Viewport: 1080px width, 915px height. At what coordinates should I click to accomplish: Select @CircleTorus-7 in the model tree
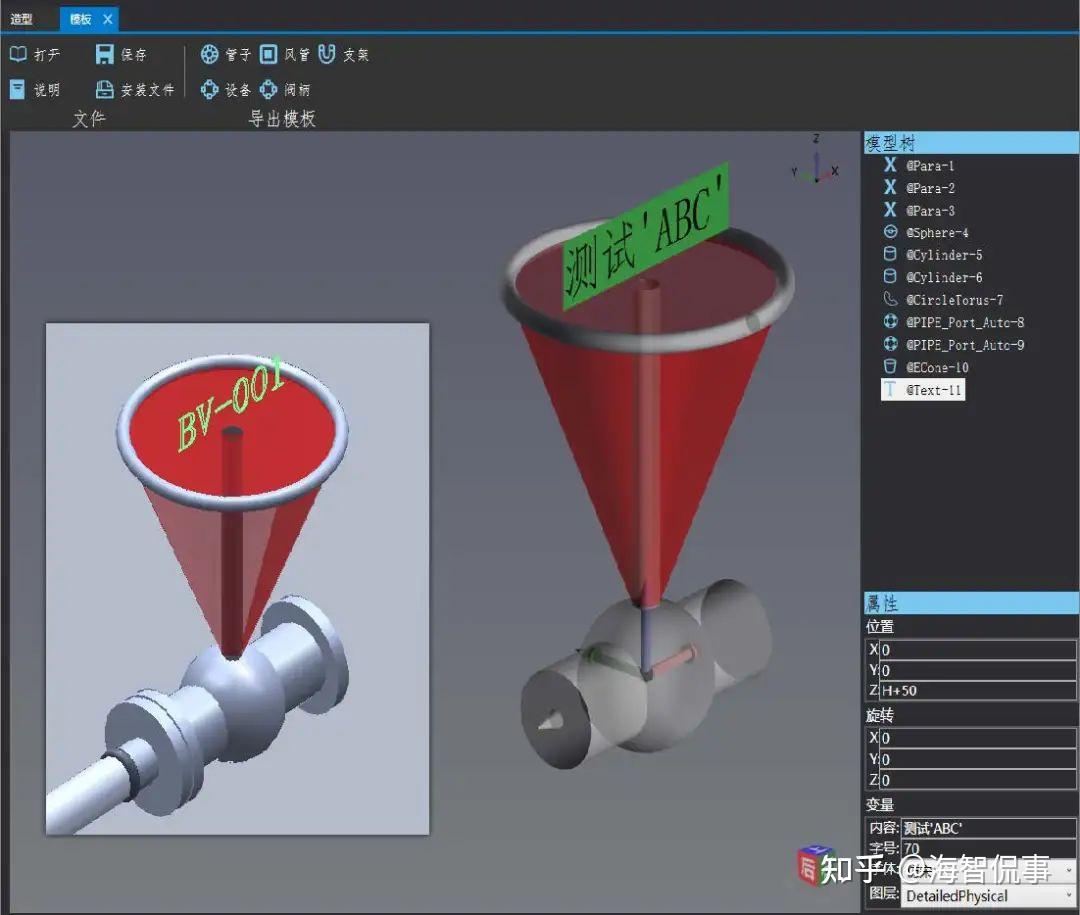951,299
